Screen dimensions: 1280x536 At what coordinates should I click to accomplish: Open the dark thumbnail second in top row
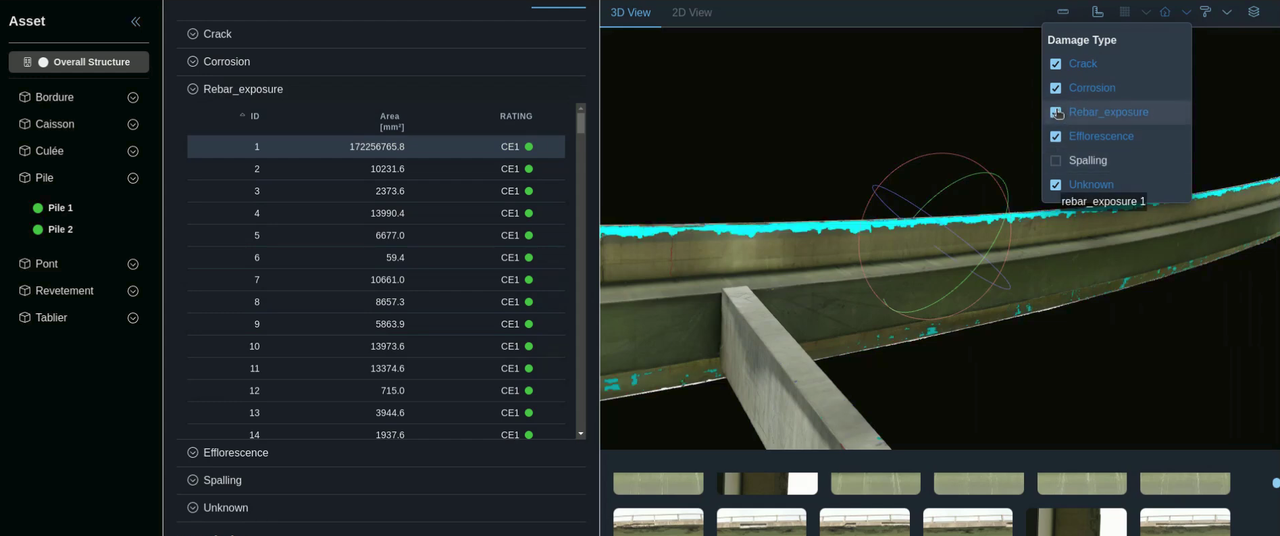767,484
